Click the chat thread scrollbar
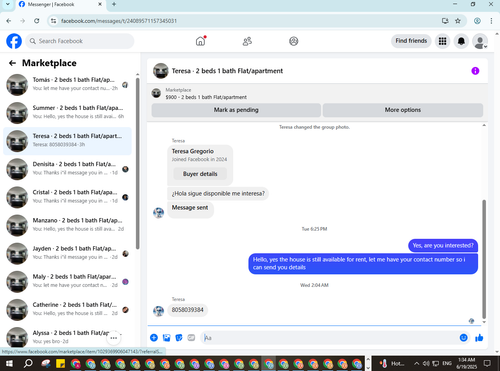Viewport: 500px width, 371px height. coord(484,259)
